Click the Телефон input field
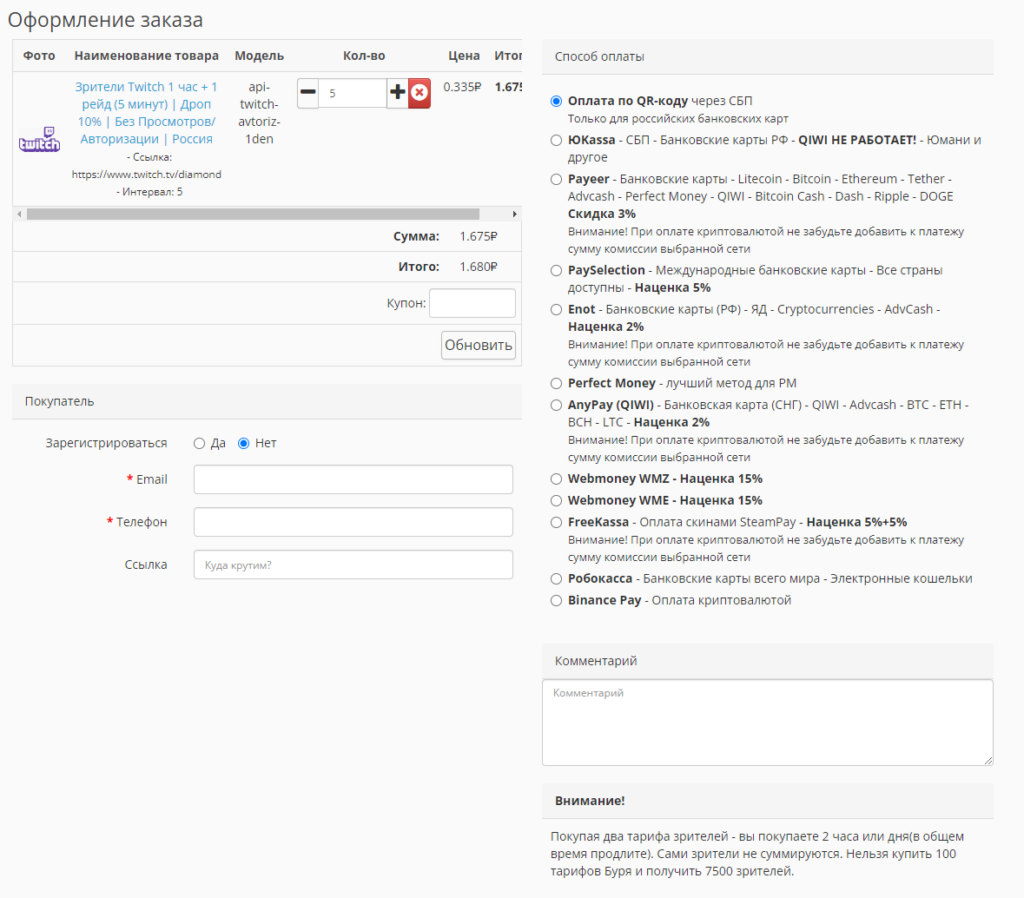The width and height of the screenshot is (1024, 898). pyautogui.click(x=353, y=522)
